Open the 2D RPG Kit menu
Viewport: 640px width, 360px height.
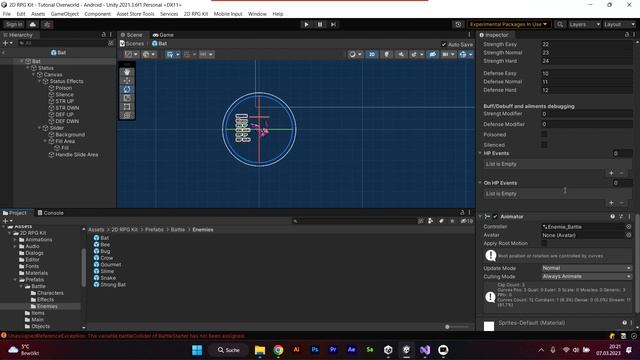click(196, 14)
